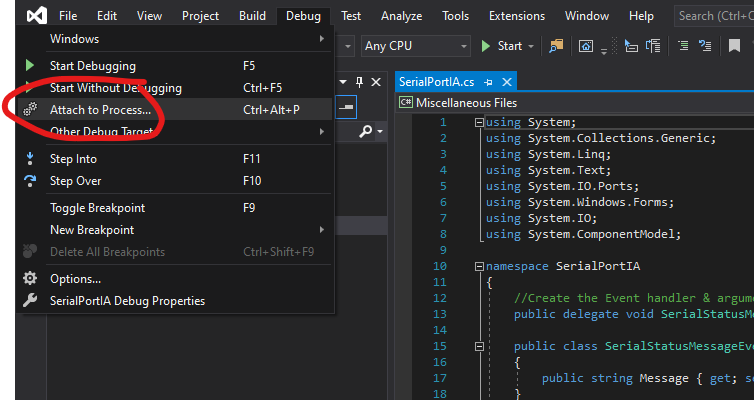The height and width of the screenshot is (400, 754).
Task: Click the Step Over curved arrow icon
Action: (30, 181)
